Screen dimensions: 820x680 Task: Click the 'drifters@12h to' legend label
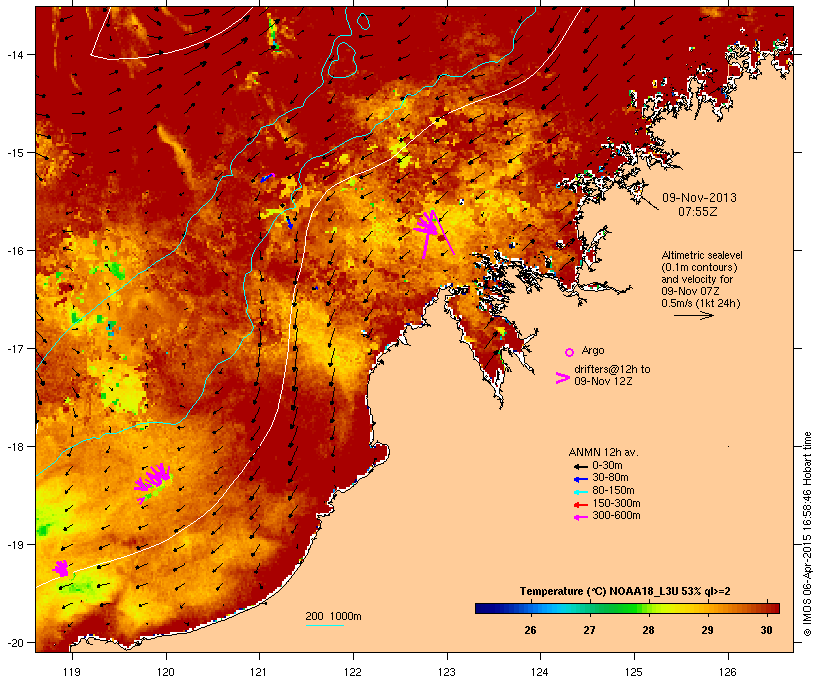coord(612,369)
